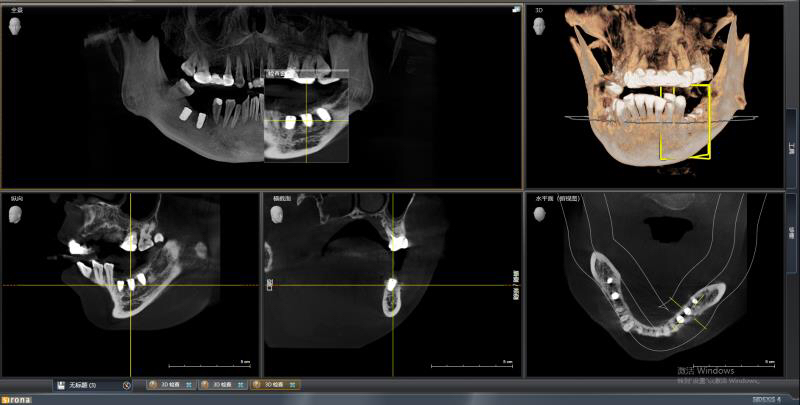Click the small marker on cross-section left edge
The width and height of the screenshot is (800, 405).
tap(270, 285)
